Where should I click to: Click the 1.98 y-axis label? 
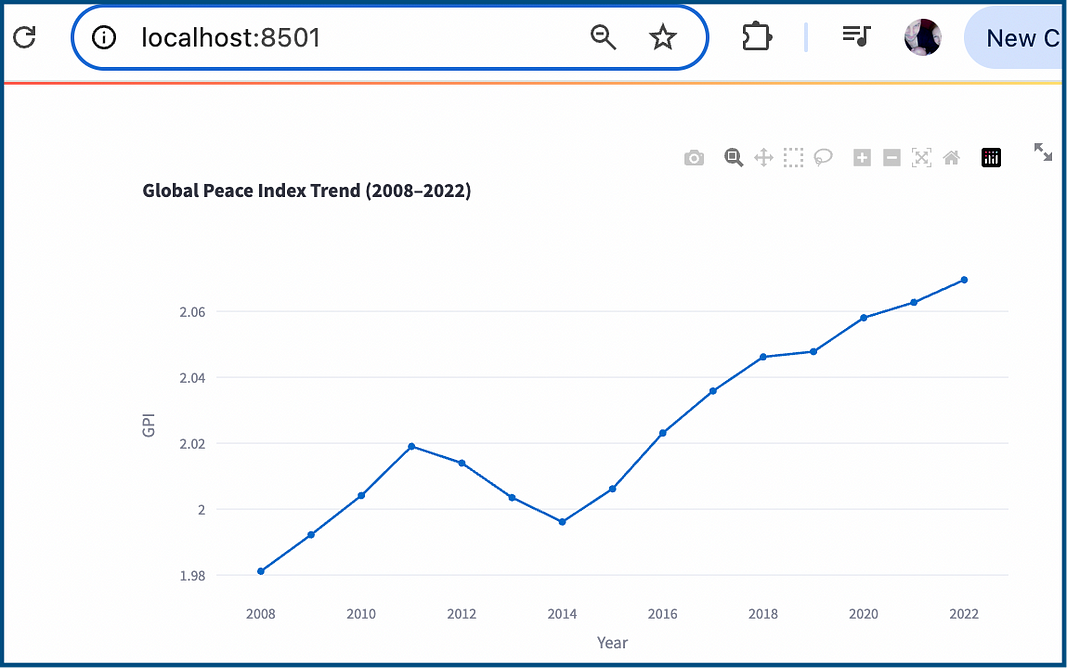(x=192, y=576)
